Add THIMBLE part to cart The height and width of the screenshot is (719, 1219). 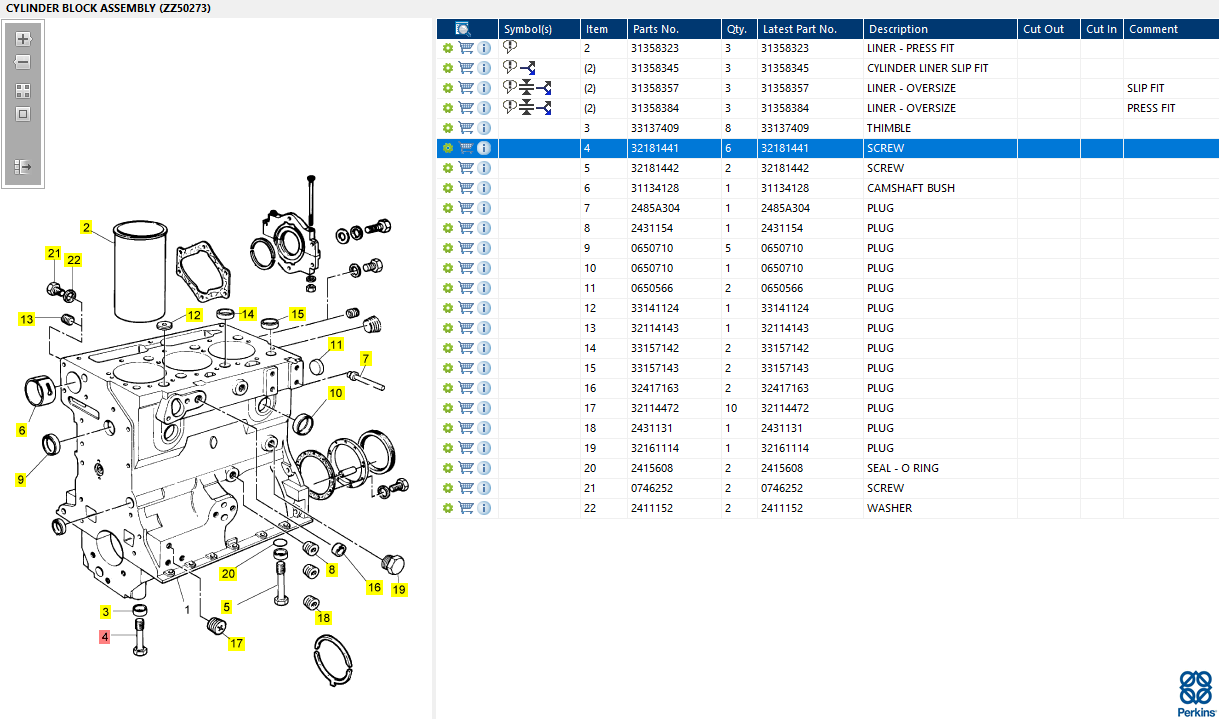(466, 128)
